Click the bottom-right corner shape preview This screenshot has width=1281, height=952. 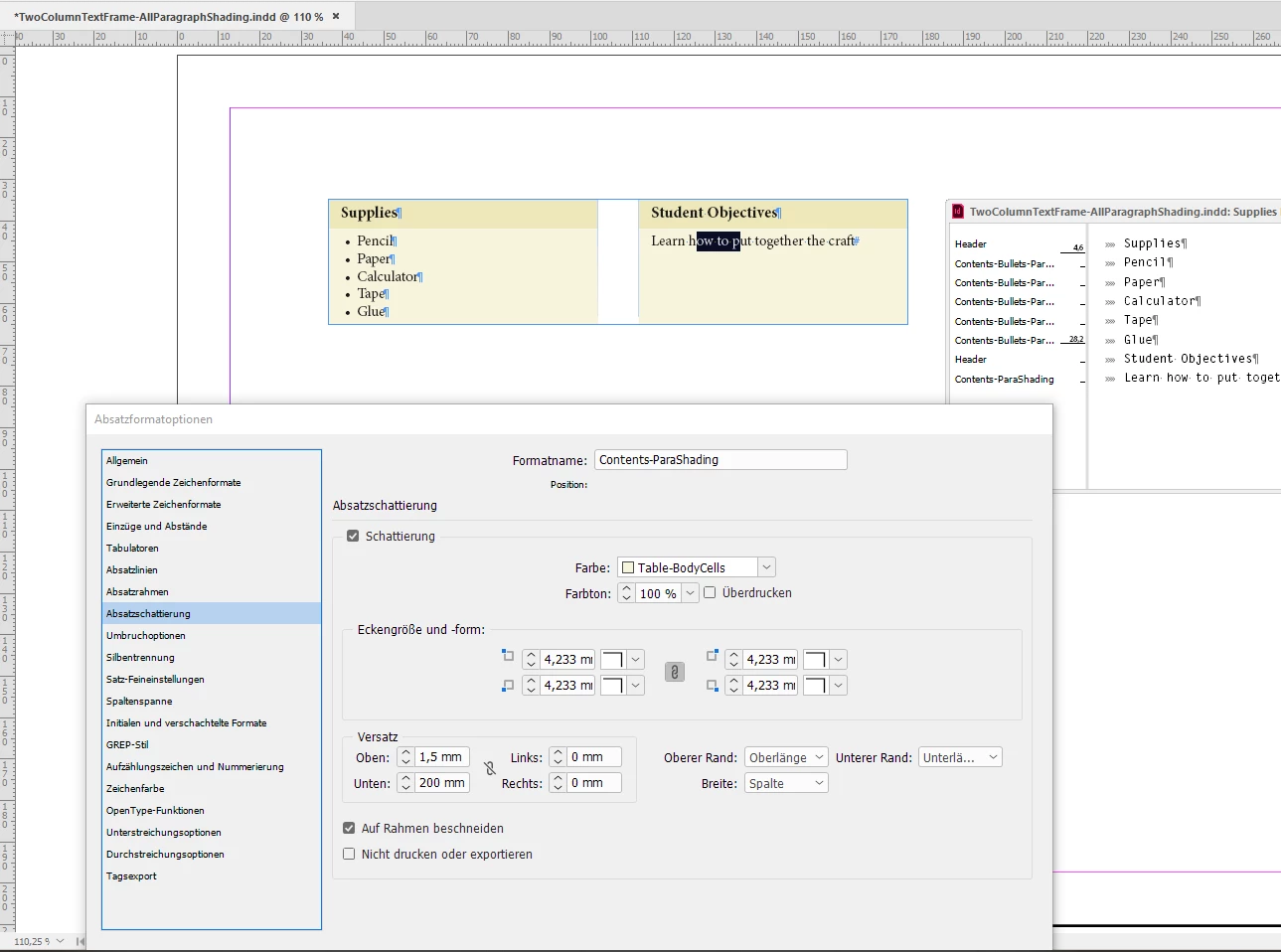(x=815, y=686)
